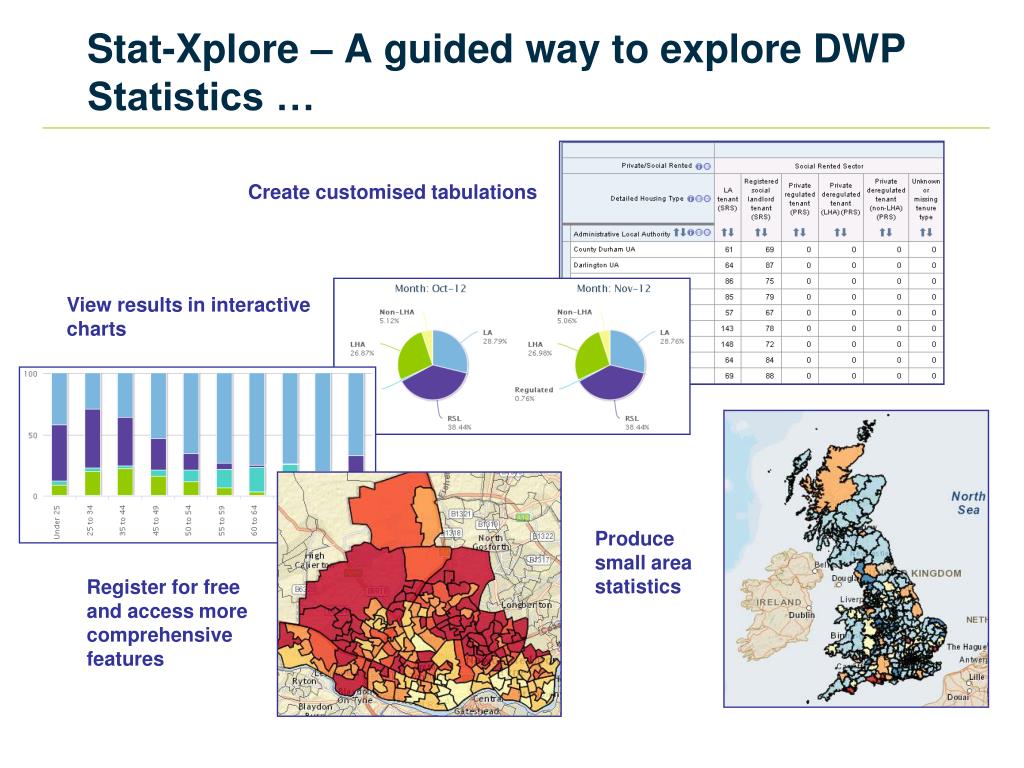Click info icon beside Private/Social Rented
1024x768 pixels.
point(699,167)
